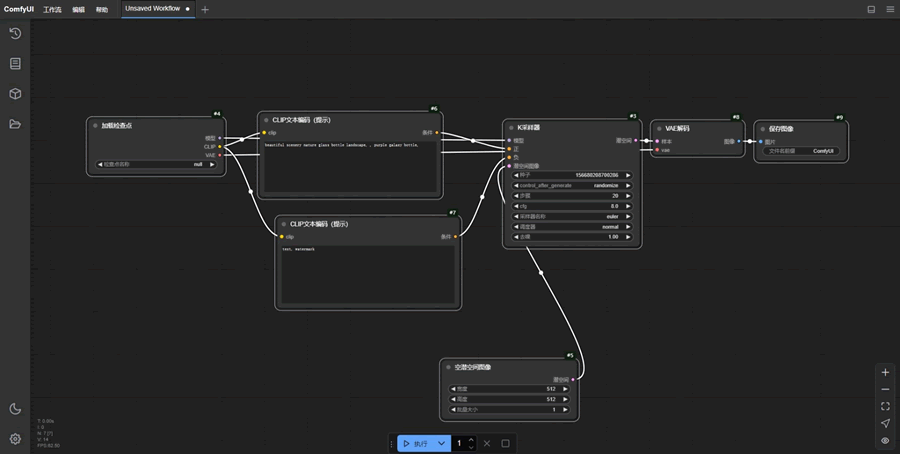This screenshot has height=454, width=900.
Task: Zoom in with the canvas plus button
Action: coord(885,372)
